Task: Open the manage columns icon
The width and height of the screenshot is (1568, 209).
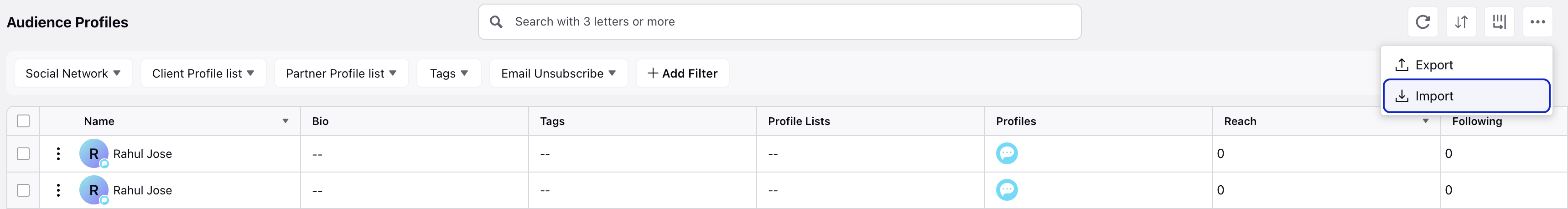Action: point(1499,22)
